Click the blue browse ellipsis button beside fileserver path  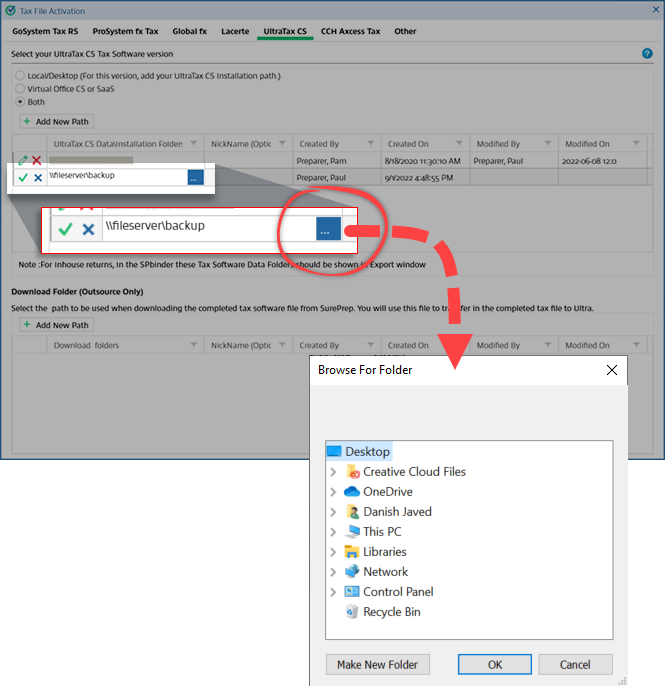pos(196,177)
